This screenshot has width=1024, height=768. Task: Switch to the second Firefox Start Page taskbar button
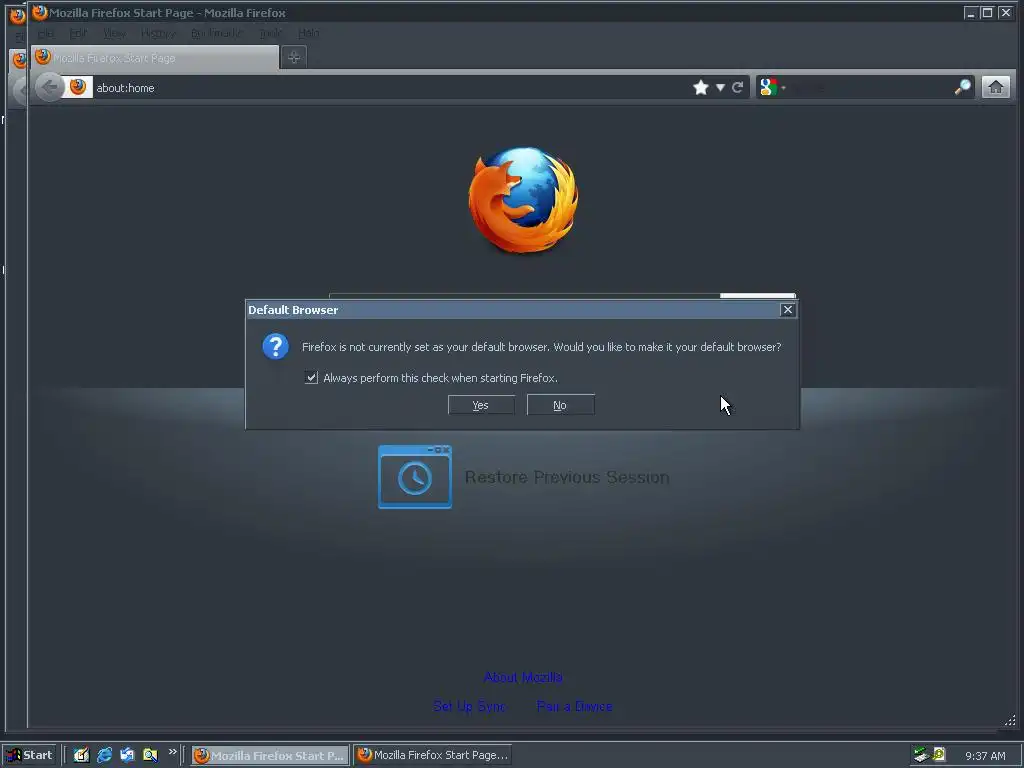(x=432, y=755)
